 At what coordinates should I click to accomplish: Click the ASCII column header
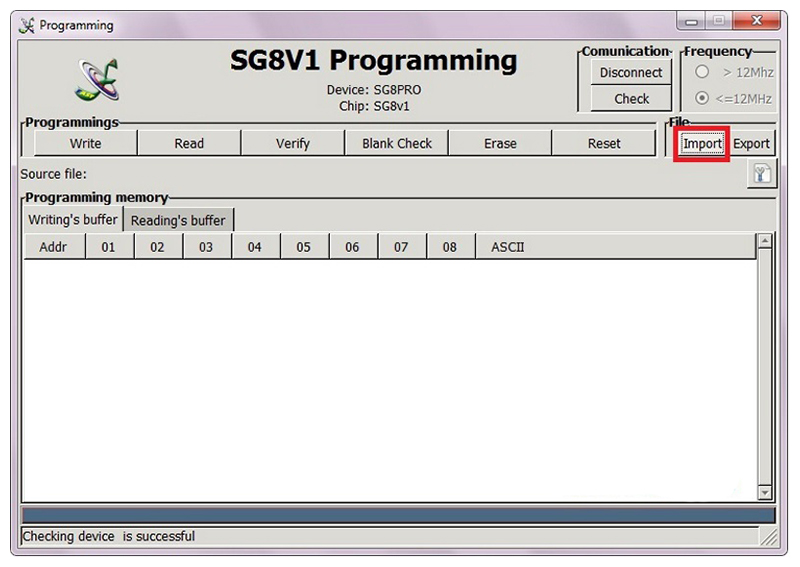pos(616,247)
